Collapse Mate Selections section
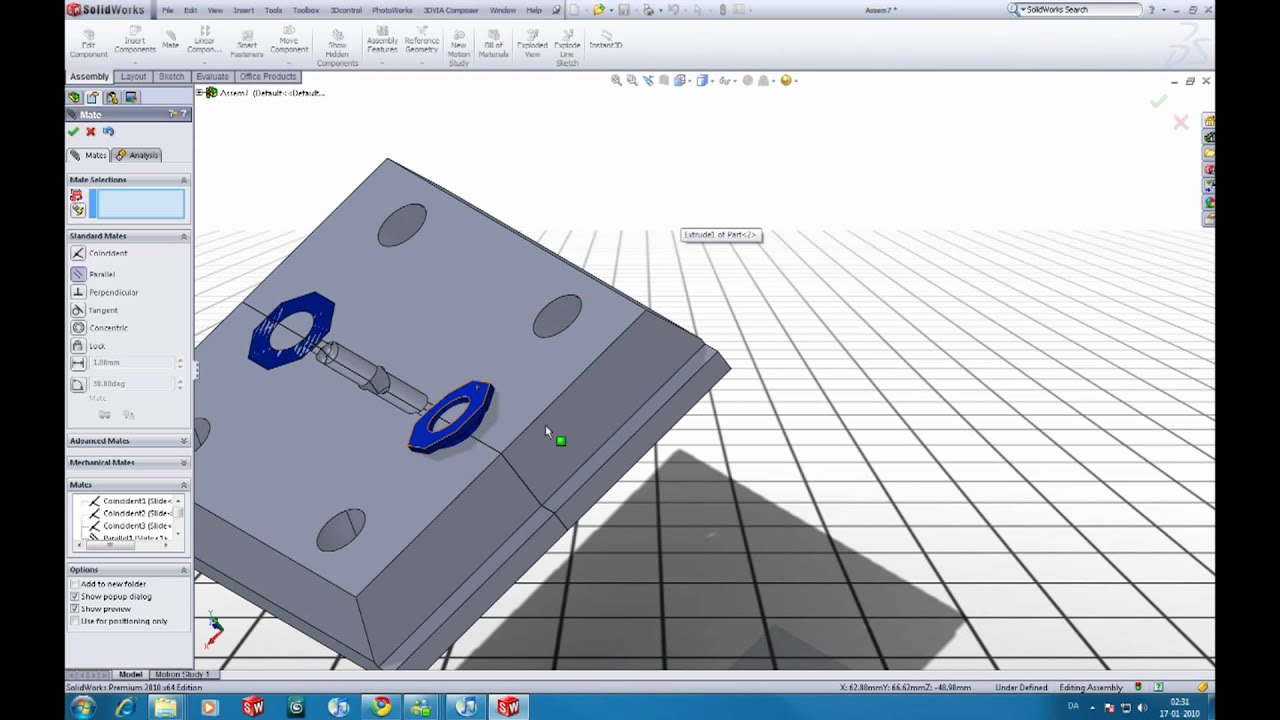This screenshot has height=720, width=1280. pos(184,180)
